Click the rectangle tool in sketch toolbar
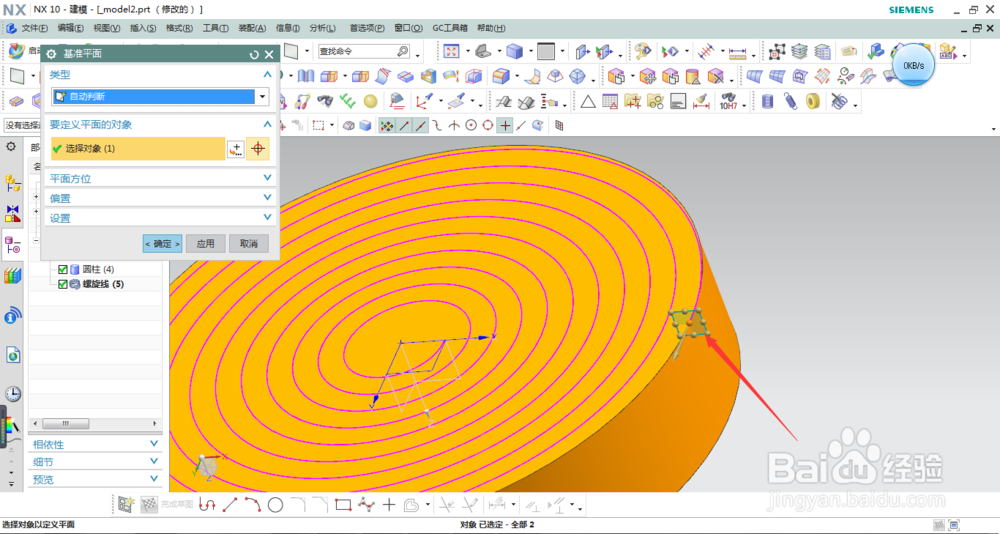 [343, 505]
